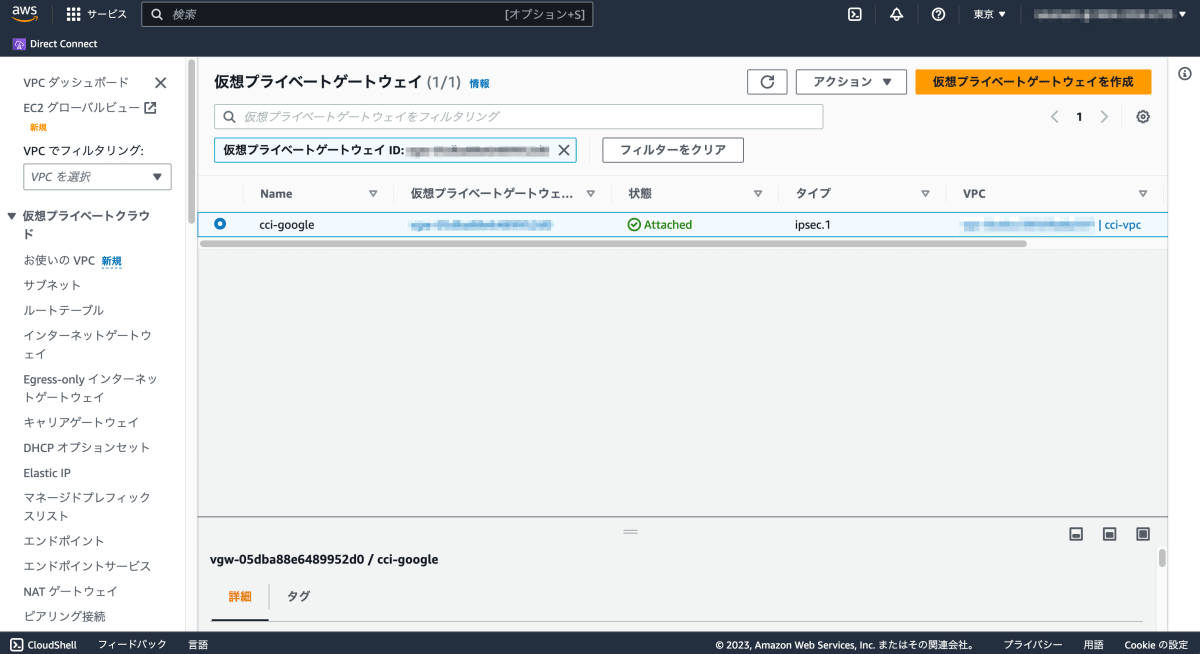Open ピアリング接続 in sidebar

pyautogui.click(x=64, y=616)
